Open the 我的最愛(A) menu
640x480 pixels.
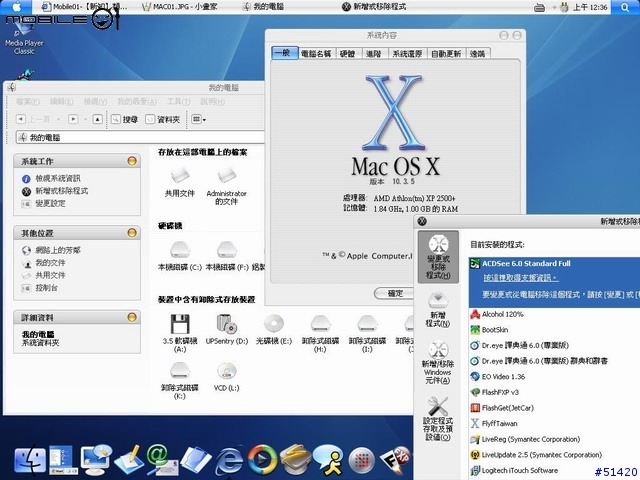click(x=137, y=102)
